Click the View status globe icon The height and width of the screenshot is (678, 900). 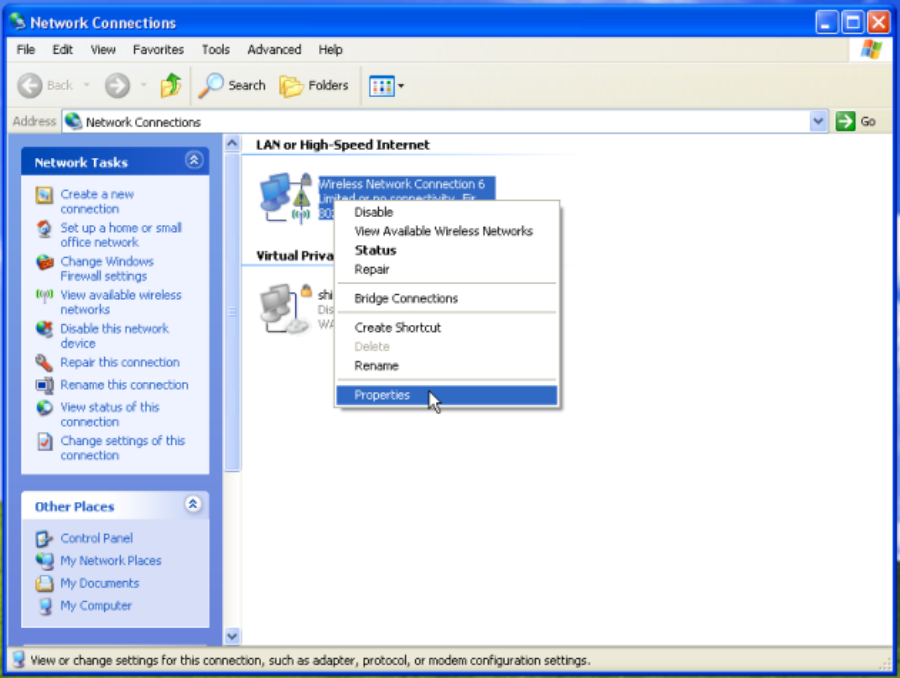(x=44, y=408)
